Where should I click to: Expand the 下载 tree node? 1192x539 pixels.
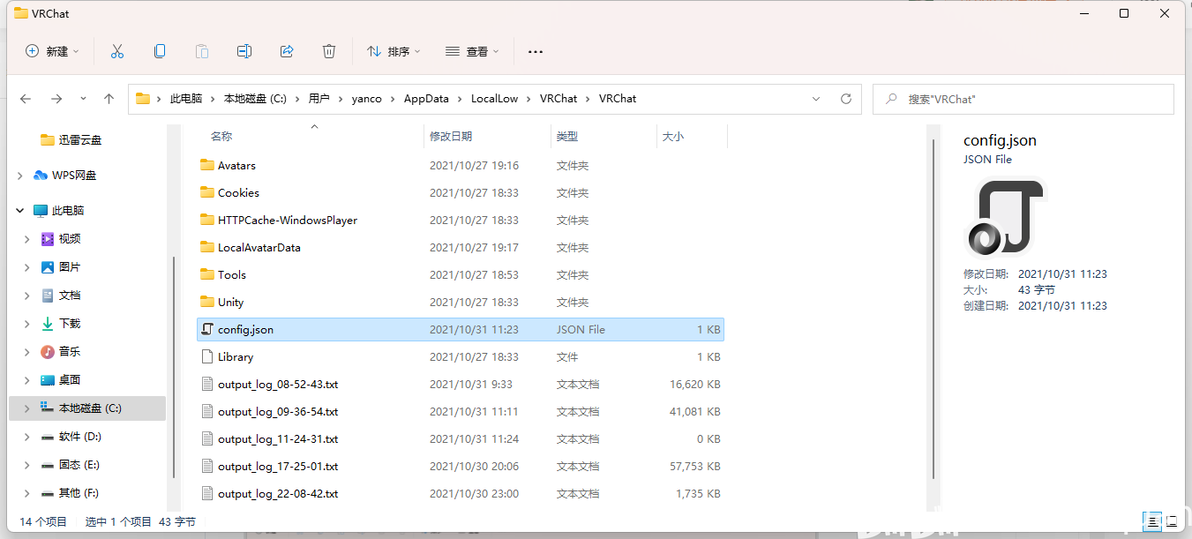pos(27,323)
